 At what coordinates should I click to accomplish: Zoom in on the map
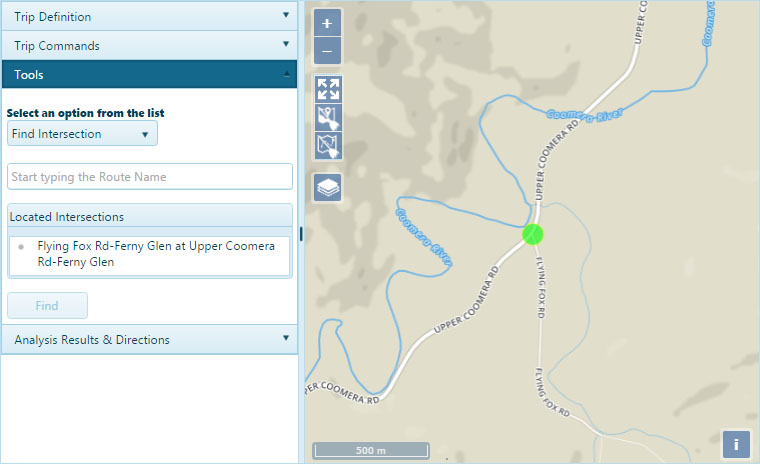point(327,24)
